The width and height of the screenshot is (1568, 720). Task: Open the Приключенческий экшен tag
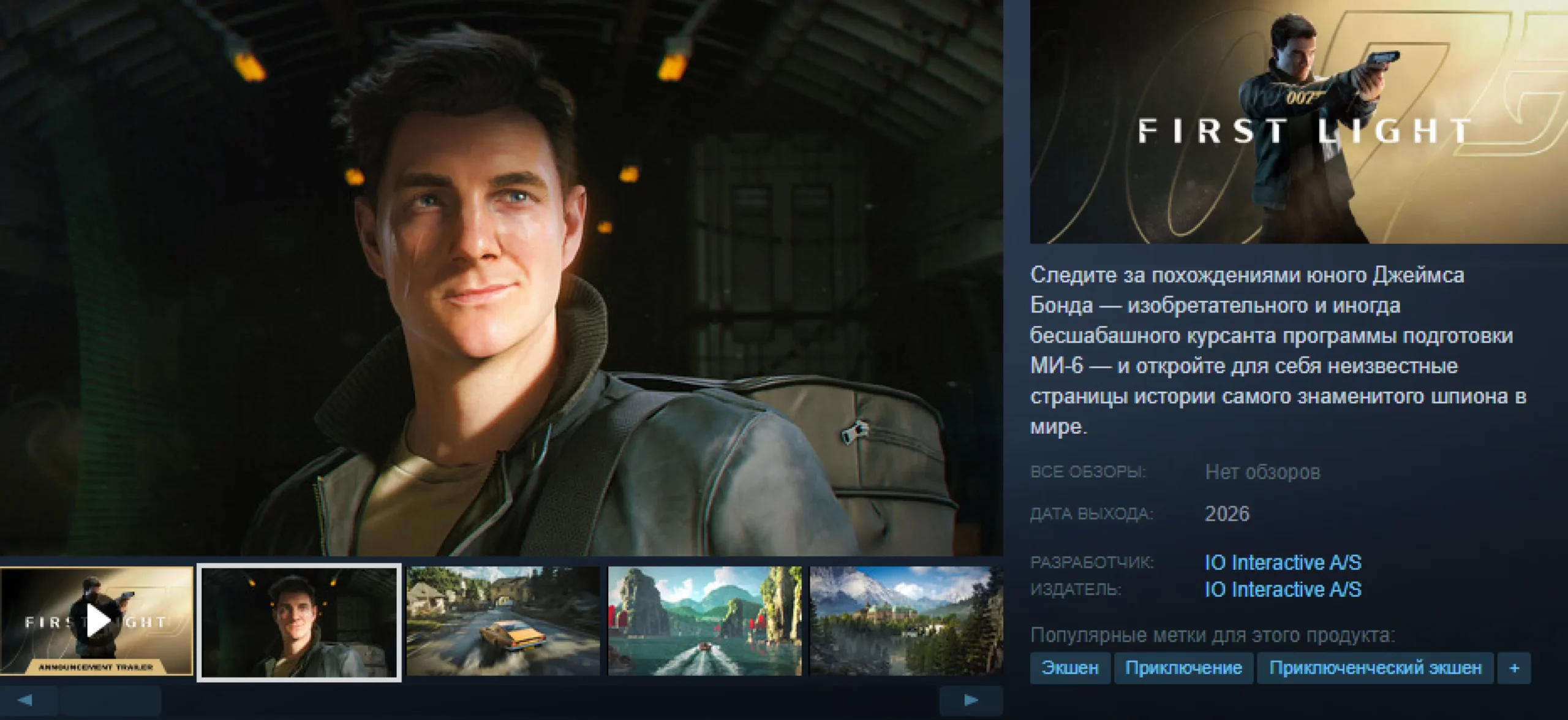[1375, 667]
